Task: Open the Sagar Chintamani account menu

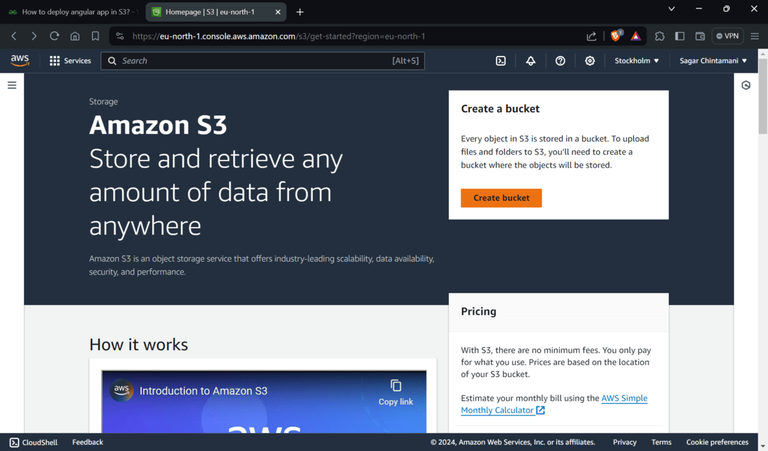Action: (713, 61)
